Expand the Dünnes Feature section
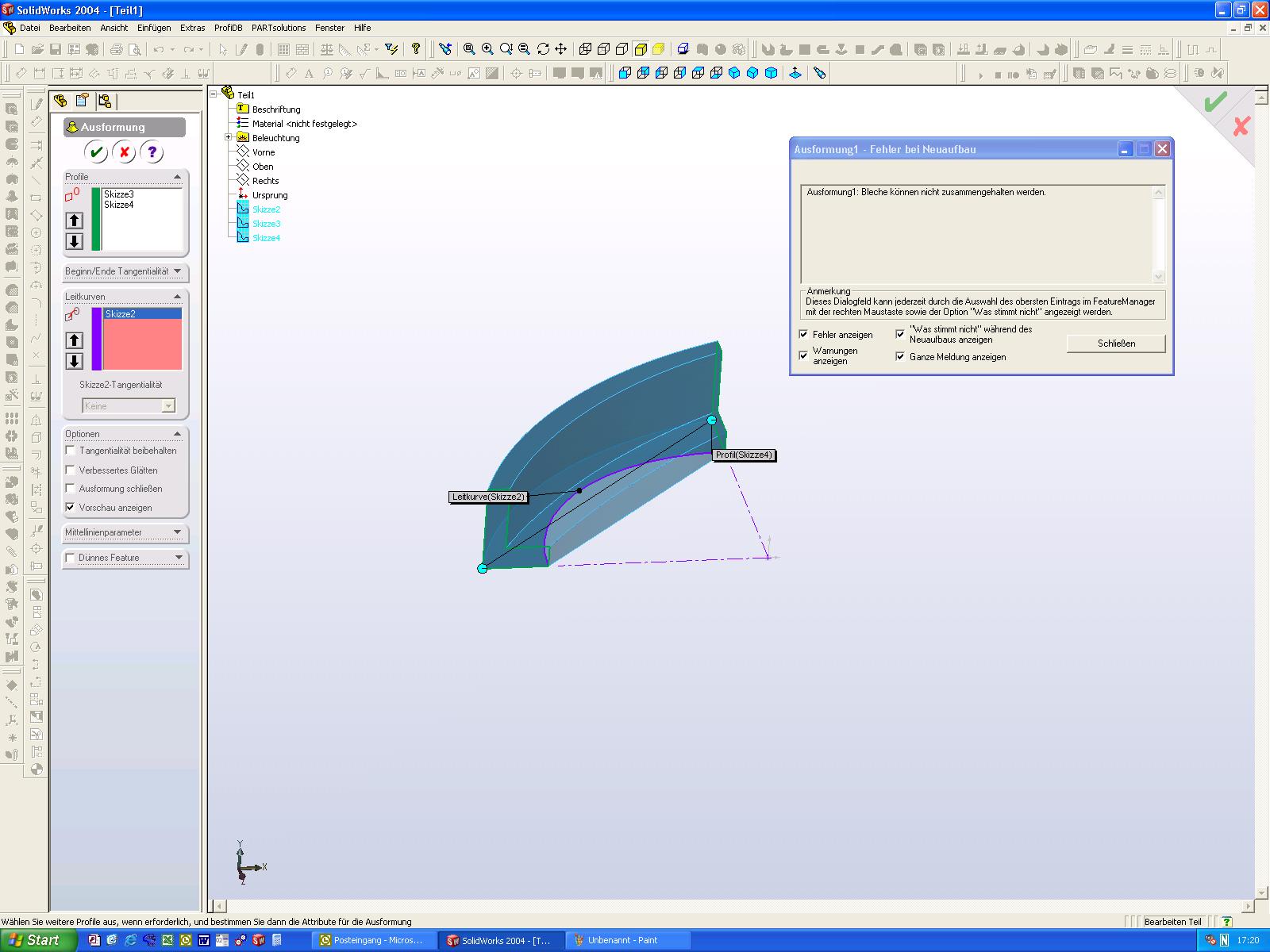The image size is (1270, 952). (x=179, y=558)
